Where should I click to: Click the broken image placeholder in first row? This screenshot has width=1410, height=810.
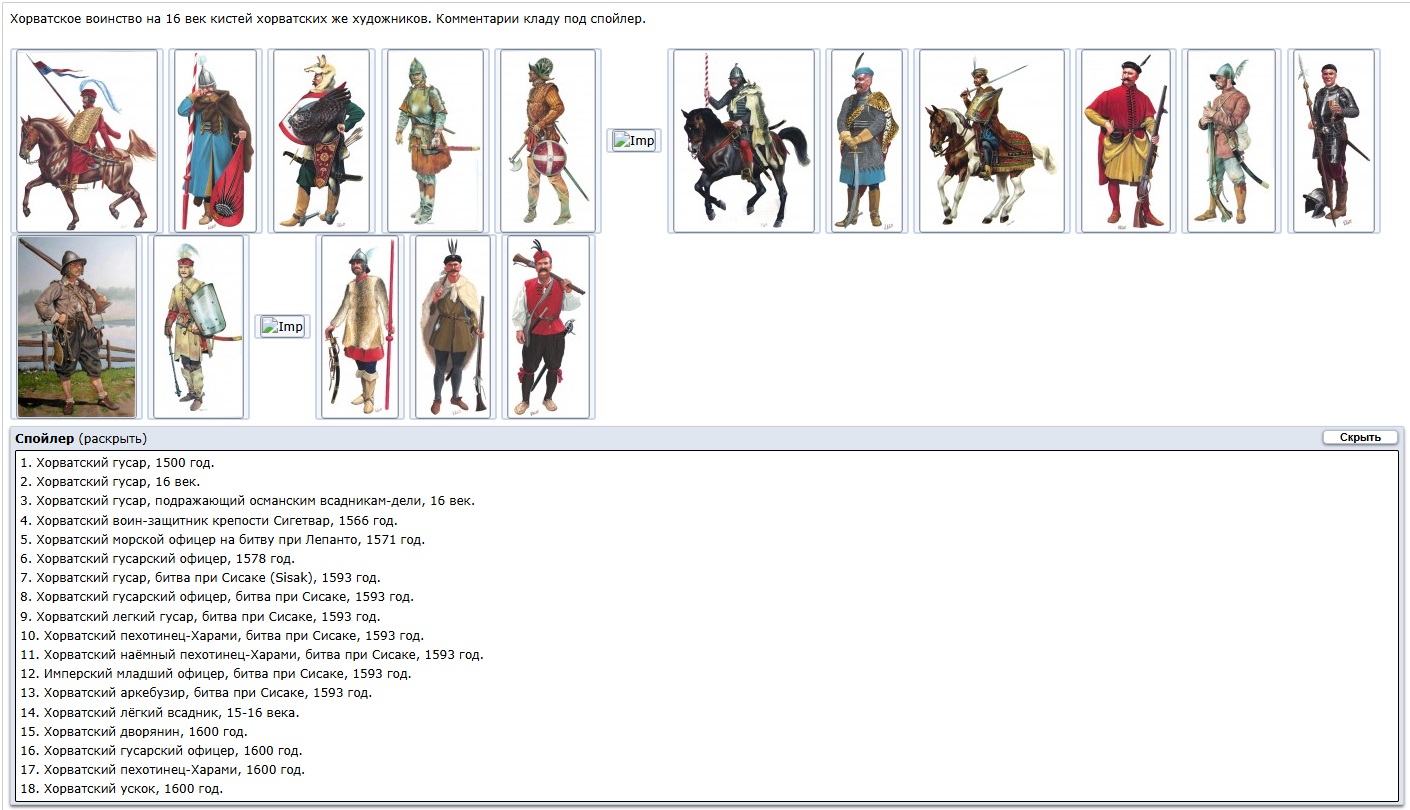pyautogui.click(x=633, y=141)
